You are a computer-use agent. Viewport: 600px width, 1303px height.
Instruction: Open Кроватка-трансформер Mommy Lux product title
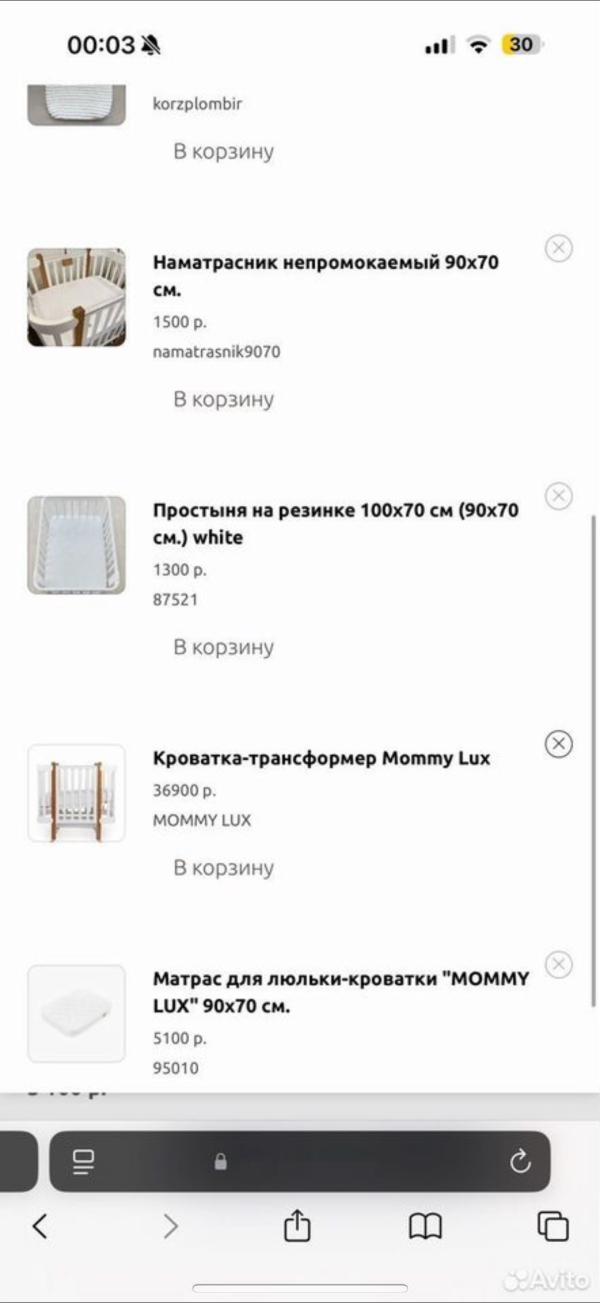point(321,758)
